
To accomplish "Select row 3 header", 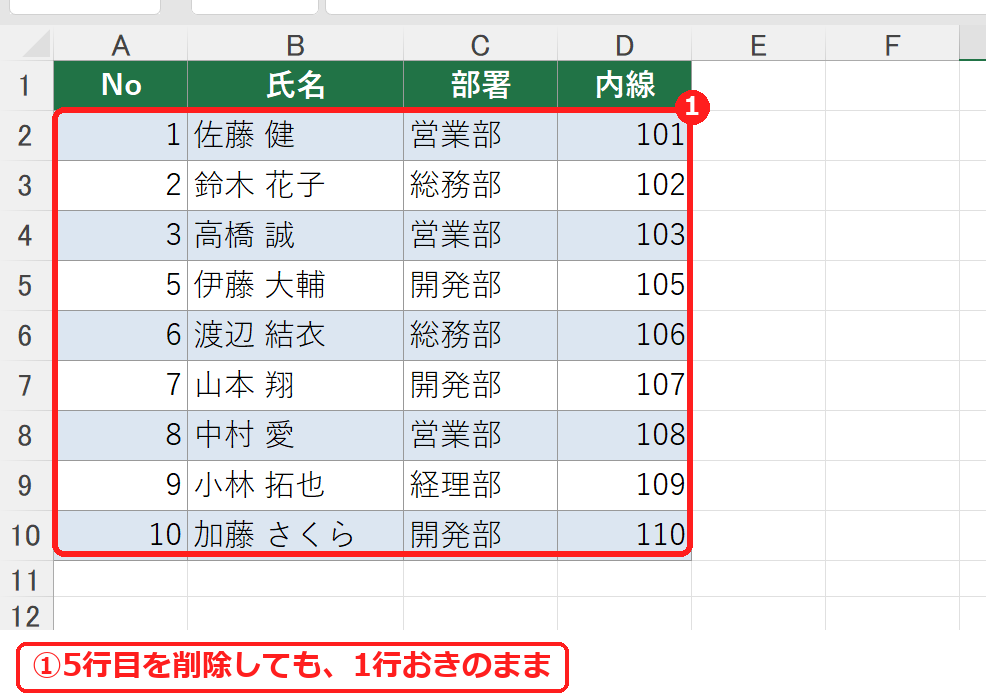I will coord(25,186).
